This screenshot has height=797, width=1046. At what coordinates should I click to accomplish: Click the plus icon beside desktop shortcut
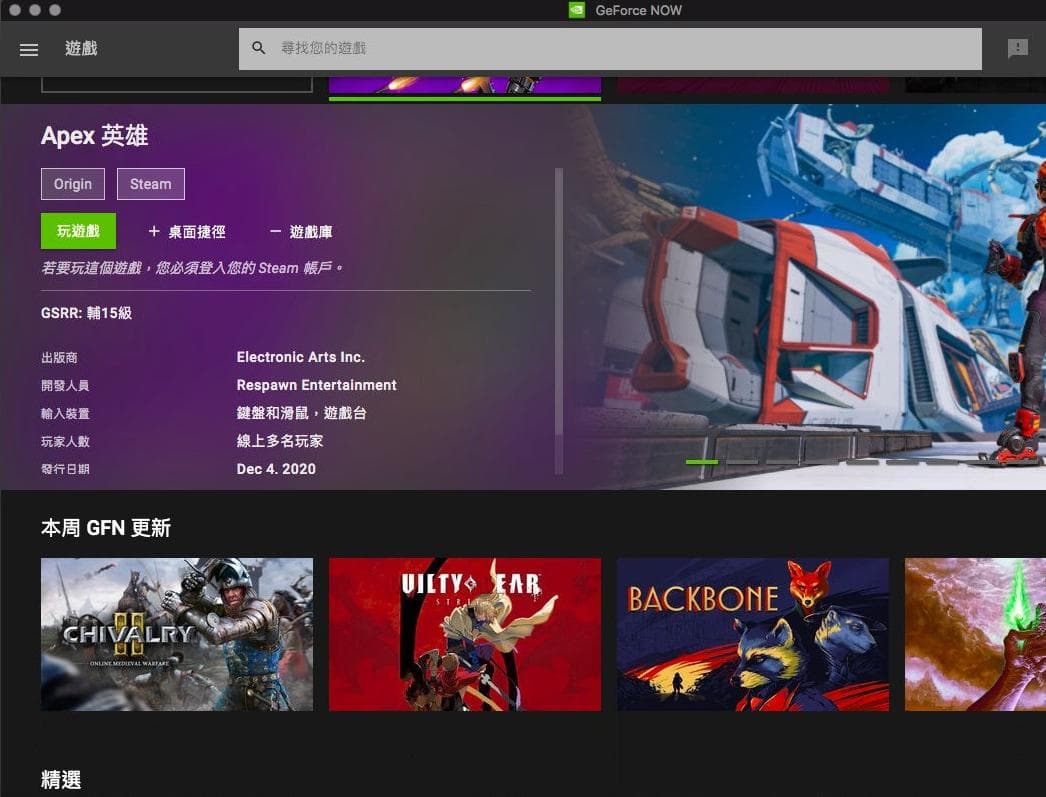153,231
